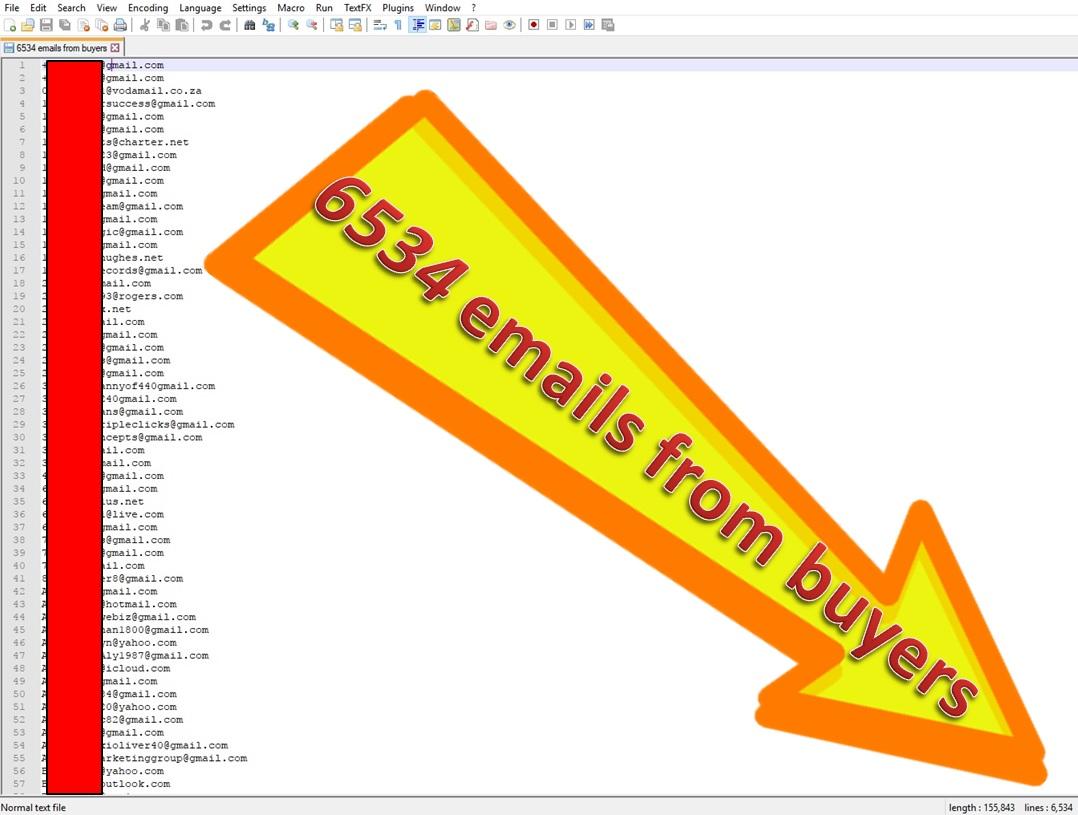Close the '6534 emails from buyers' document tab
The width and height of the screenshot is (1078, 815).
coord(113,46)
